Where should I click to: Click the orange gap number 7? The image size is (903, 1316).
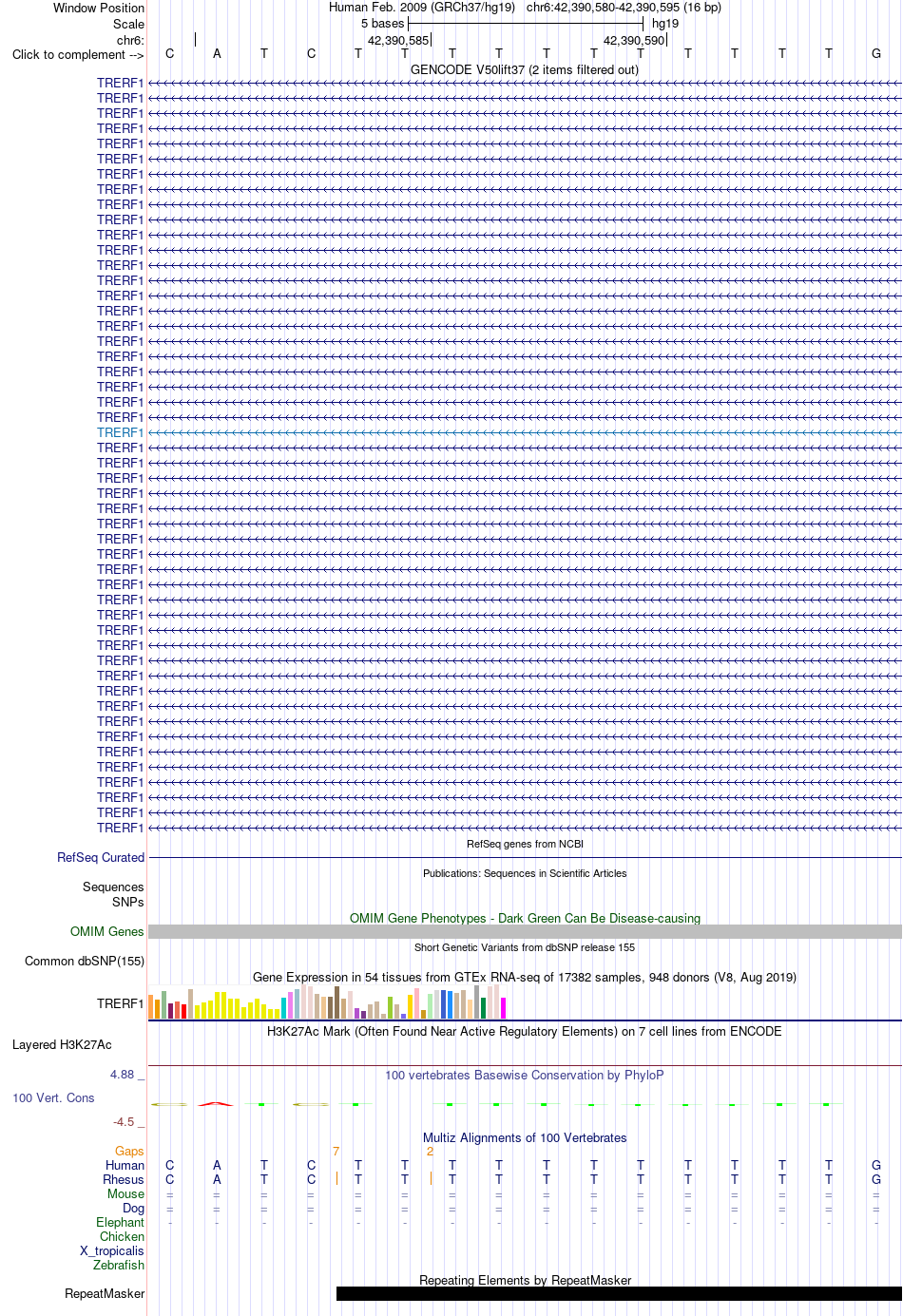coord(336,1151)
